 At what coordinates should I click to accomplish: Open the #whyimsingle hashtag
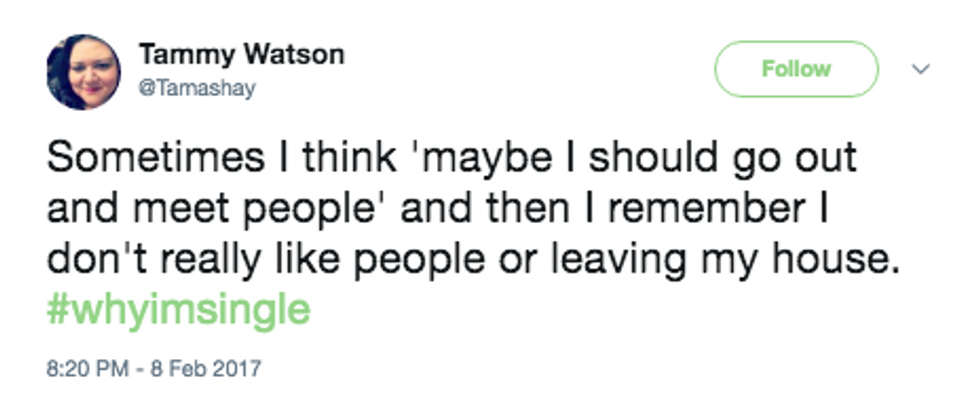pyautogui.click(x=179, y=310)
